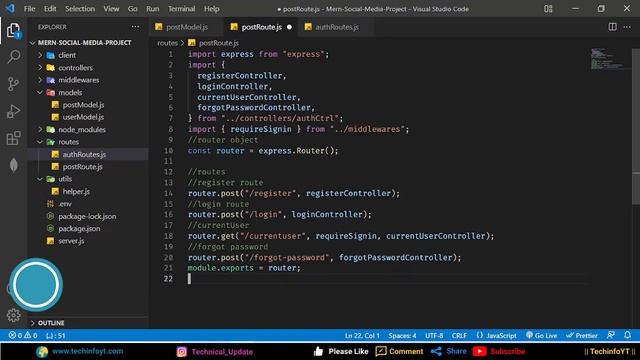Viewport: 640px width, 360px height.
Task: Open the Selection menu
Action: point(80,9)
